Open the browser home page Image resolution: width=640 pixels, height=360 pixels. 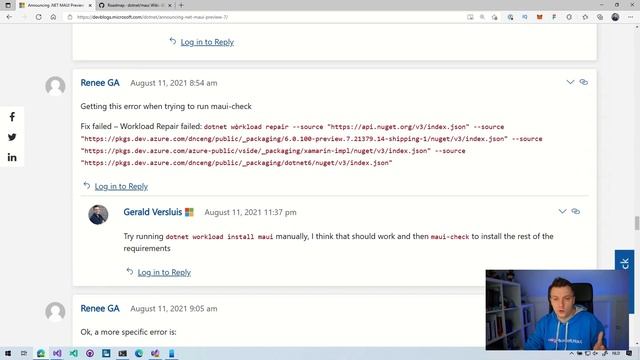(53, 17)
